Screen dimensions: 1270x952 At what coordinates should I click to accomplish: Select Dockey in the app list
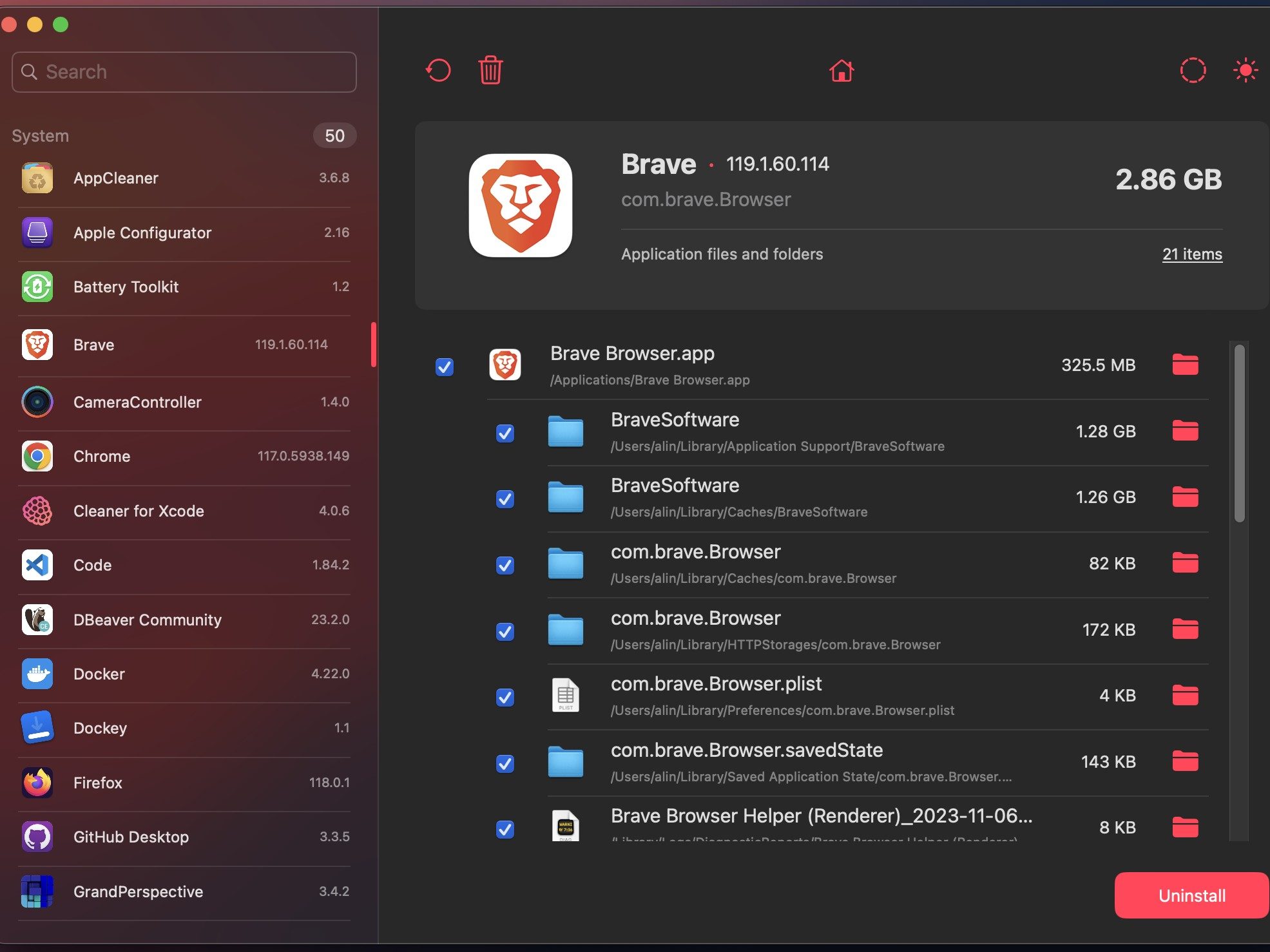pyautogui.click(x=185, y=728)
